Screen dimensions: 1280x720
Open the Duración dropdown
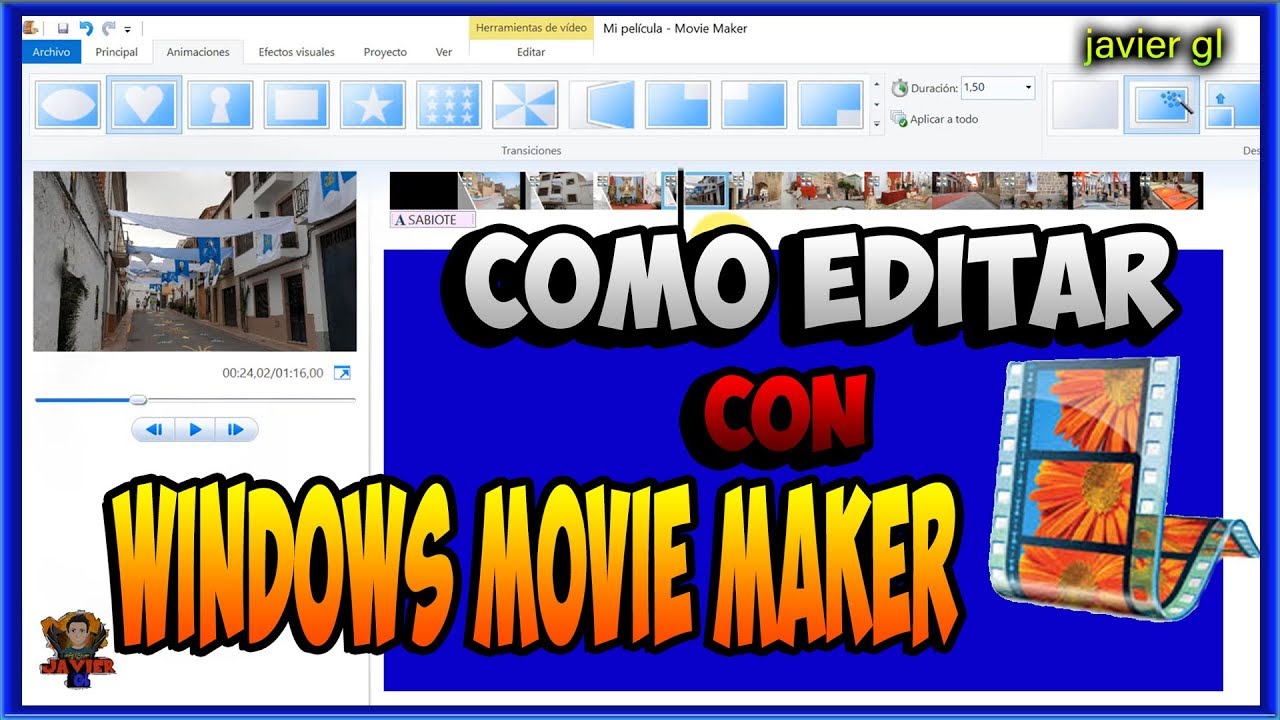pyautogui.click(x=1028, y=88)
